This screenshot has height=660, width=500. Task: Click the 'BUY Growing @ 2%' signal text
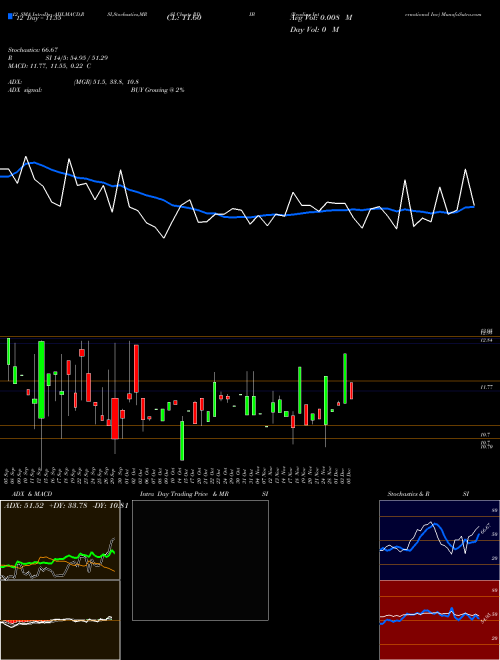(157, 90)
